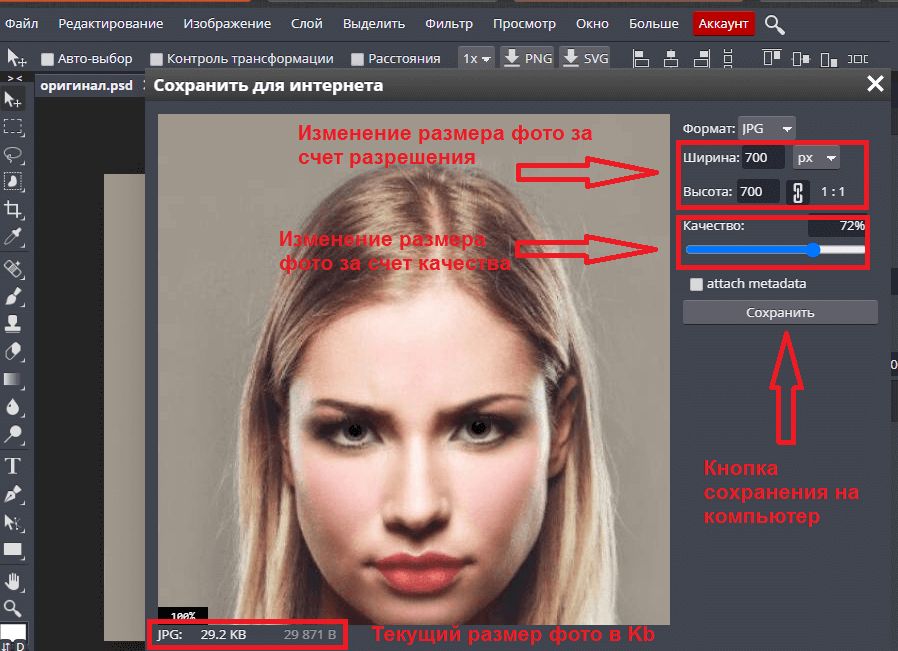898x651 pixels.
Task: Open the Редактирование menu
Action: point(111,23)
